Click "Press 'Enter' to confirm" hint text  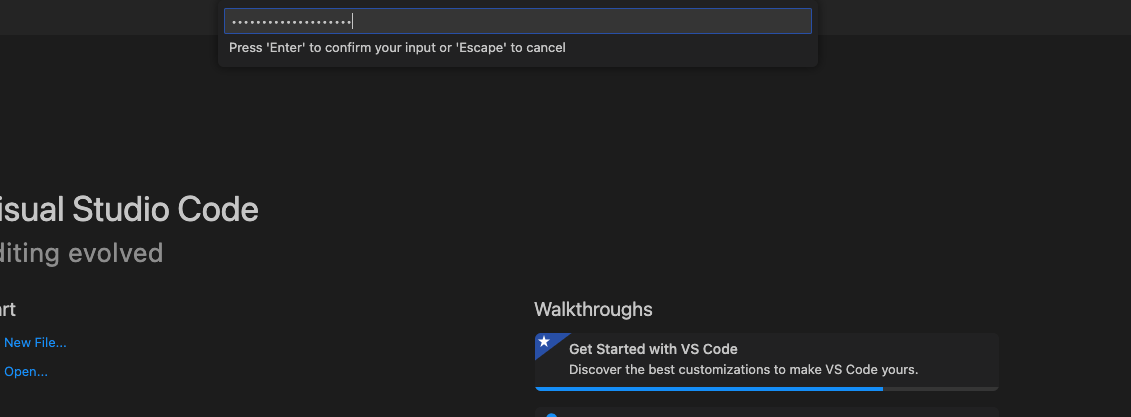pyautogui.click(x=397, y=48)
